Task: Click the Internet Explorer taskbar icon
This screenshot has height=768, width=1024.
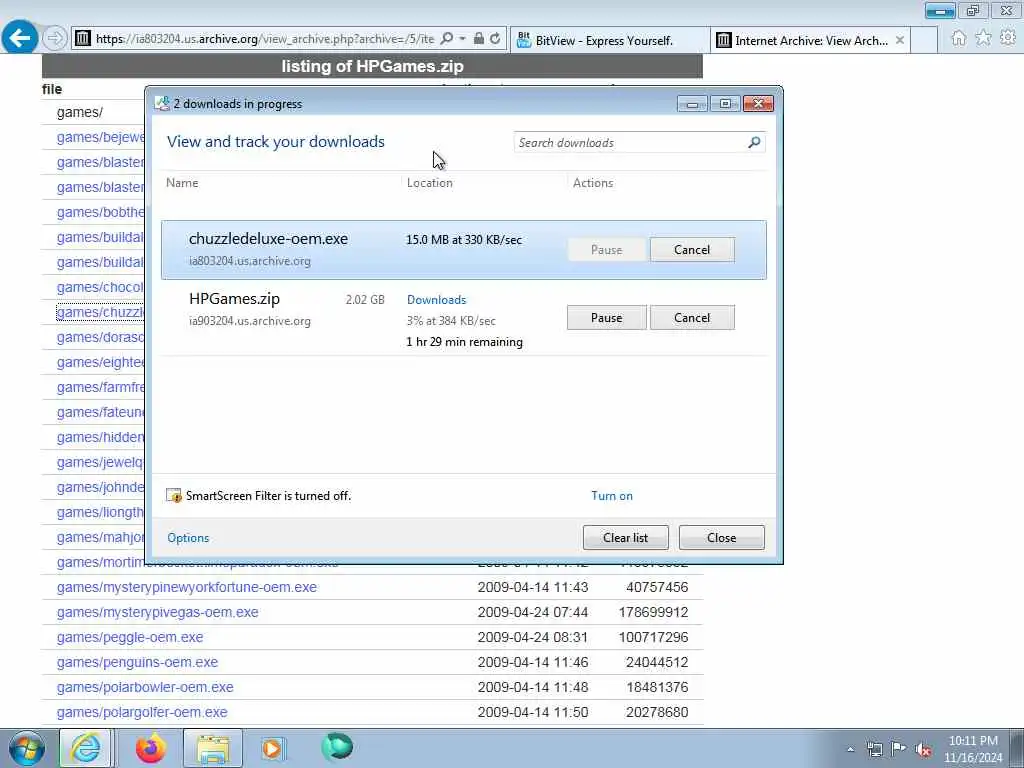Action: (86, 748)
